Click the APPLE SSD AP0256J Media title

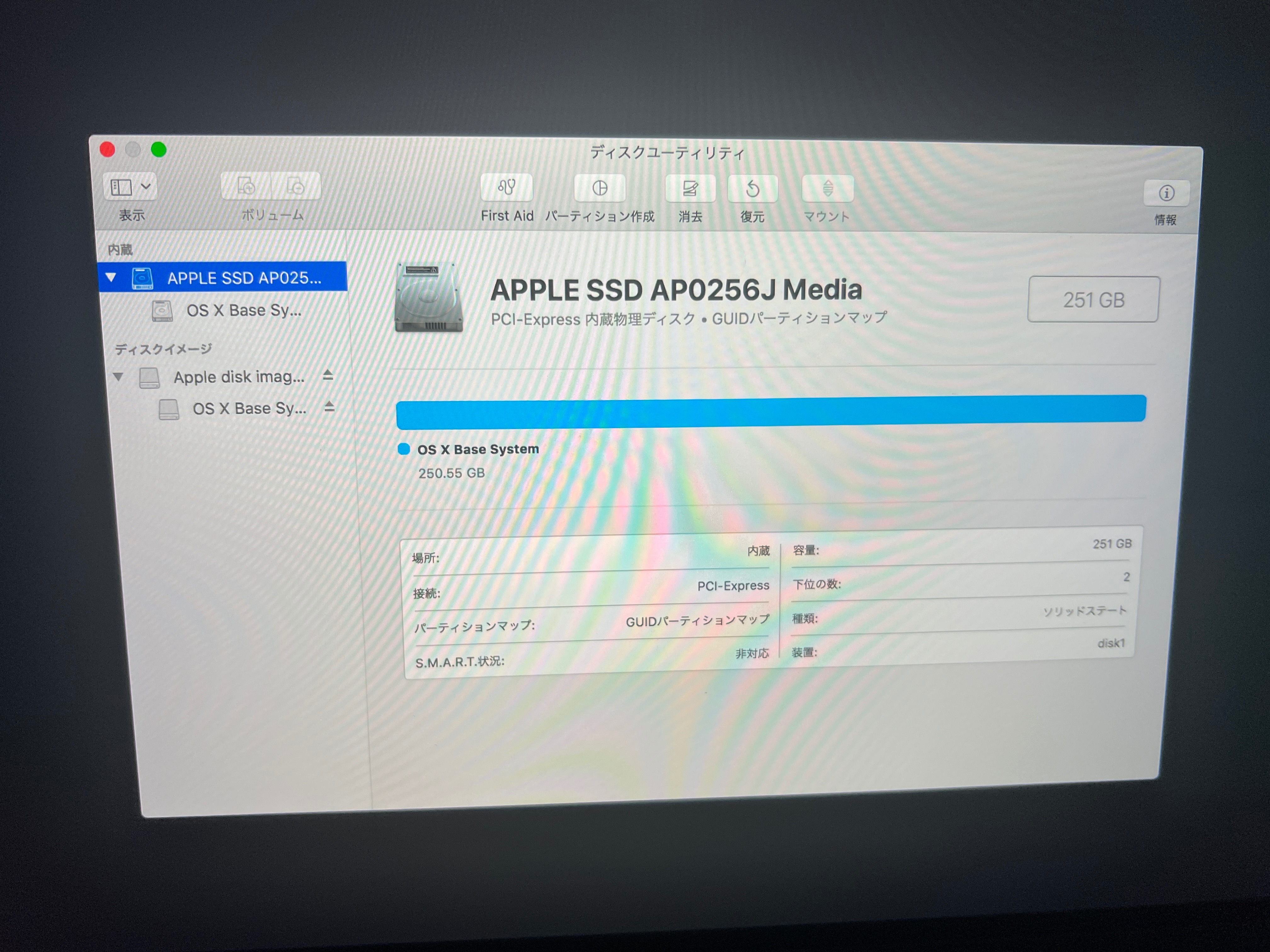(x=676, y=290)
